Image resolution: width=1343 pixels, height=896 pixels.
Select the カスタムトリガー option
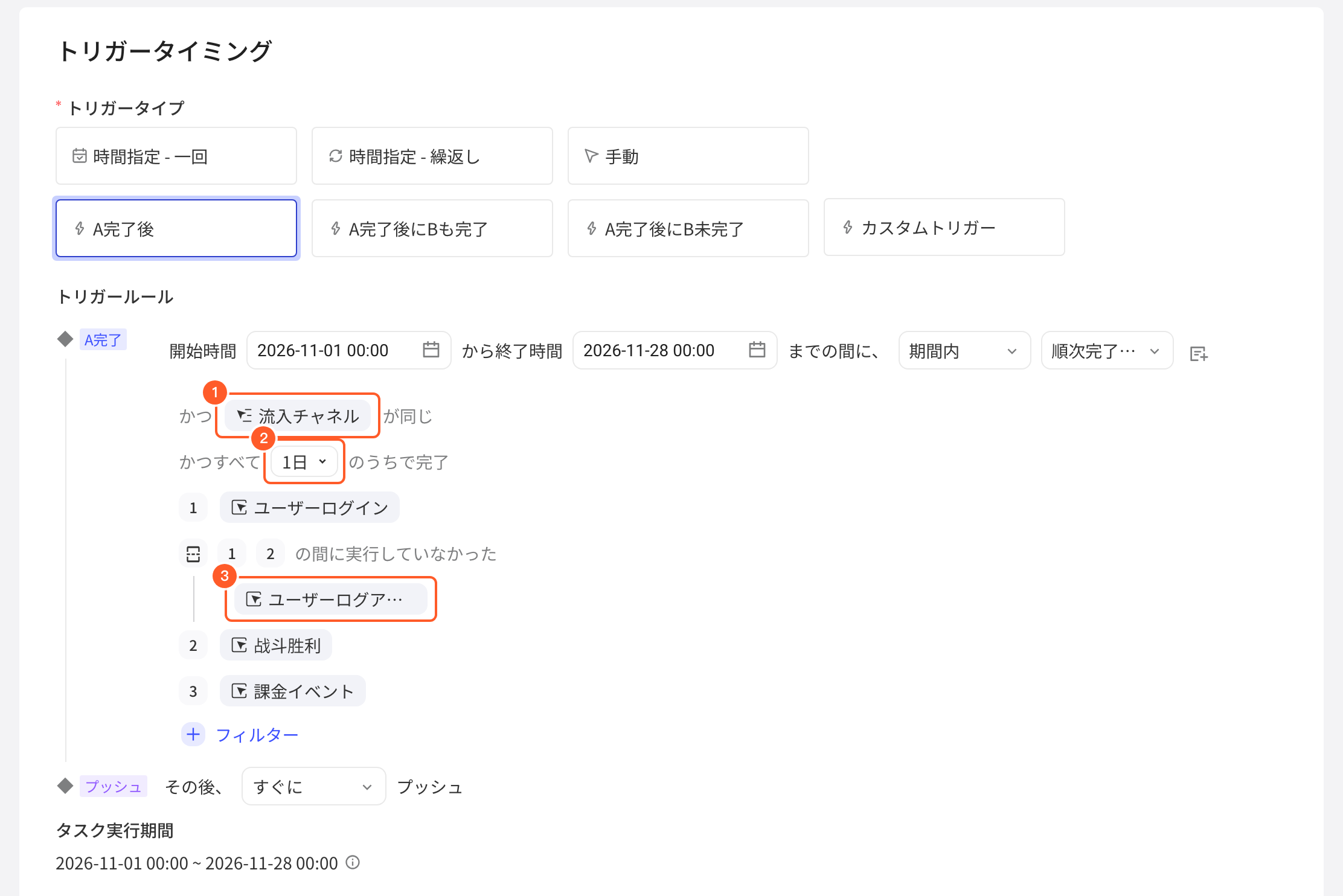point(944,228)
